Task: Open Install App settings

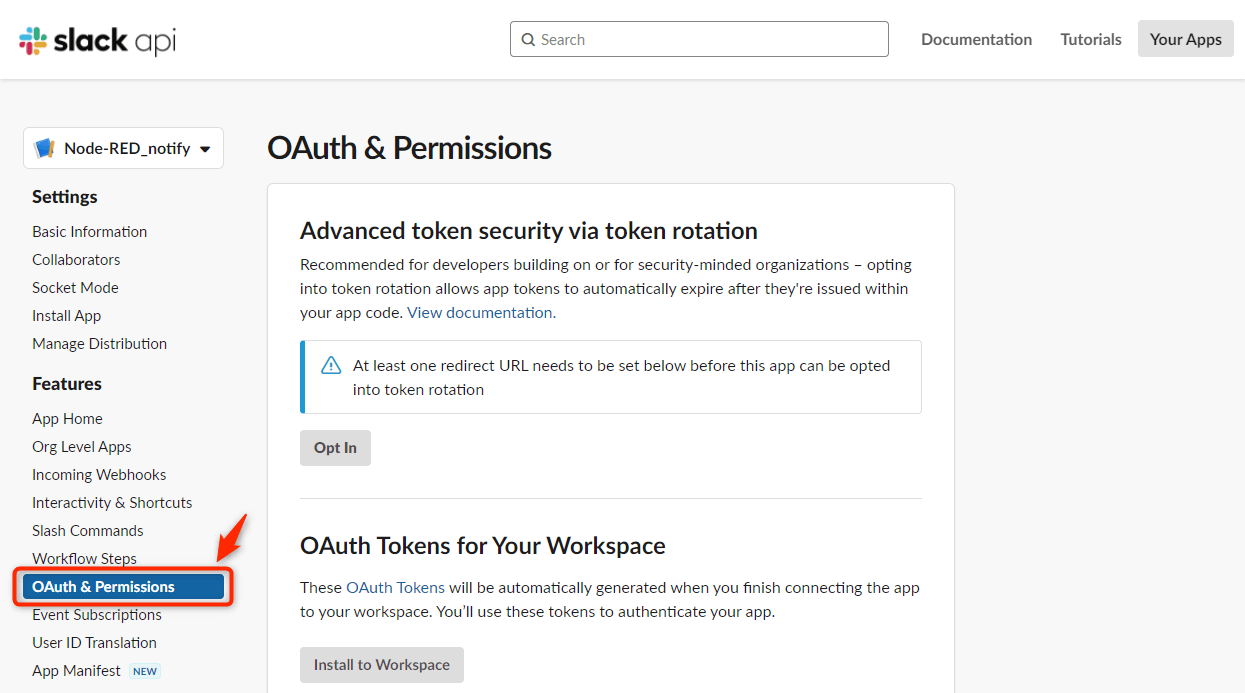Action: click(66, 315)
